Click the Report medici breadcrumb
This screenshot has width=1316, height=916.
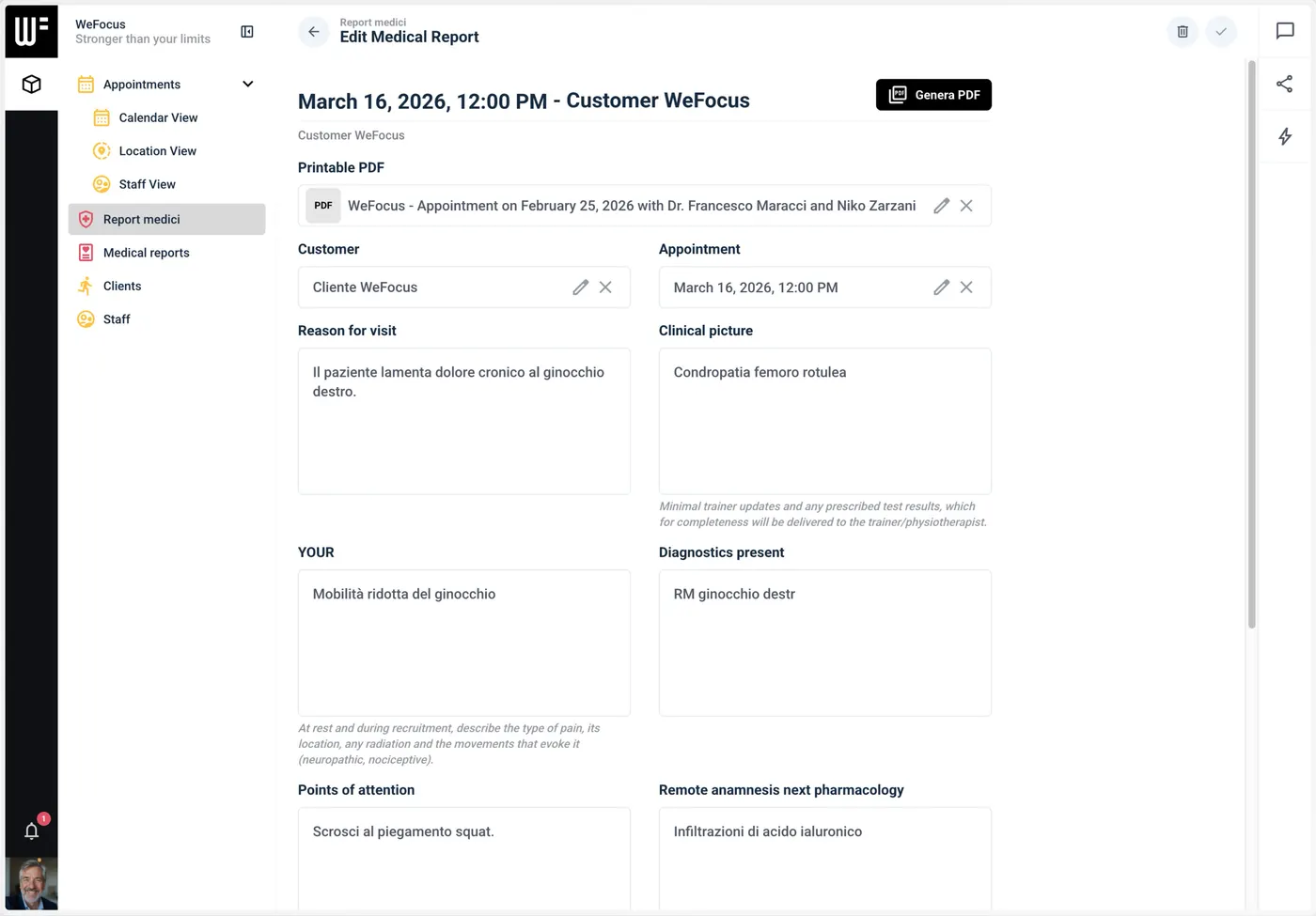point(373,23)
